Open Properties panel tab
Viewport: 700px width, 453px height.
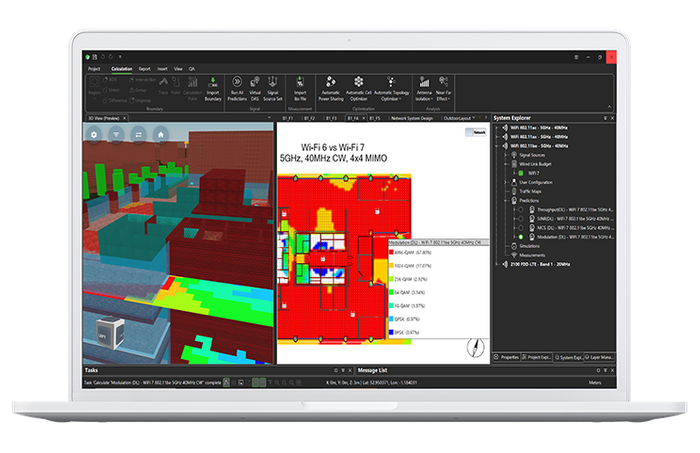pos(507,357)
